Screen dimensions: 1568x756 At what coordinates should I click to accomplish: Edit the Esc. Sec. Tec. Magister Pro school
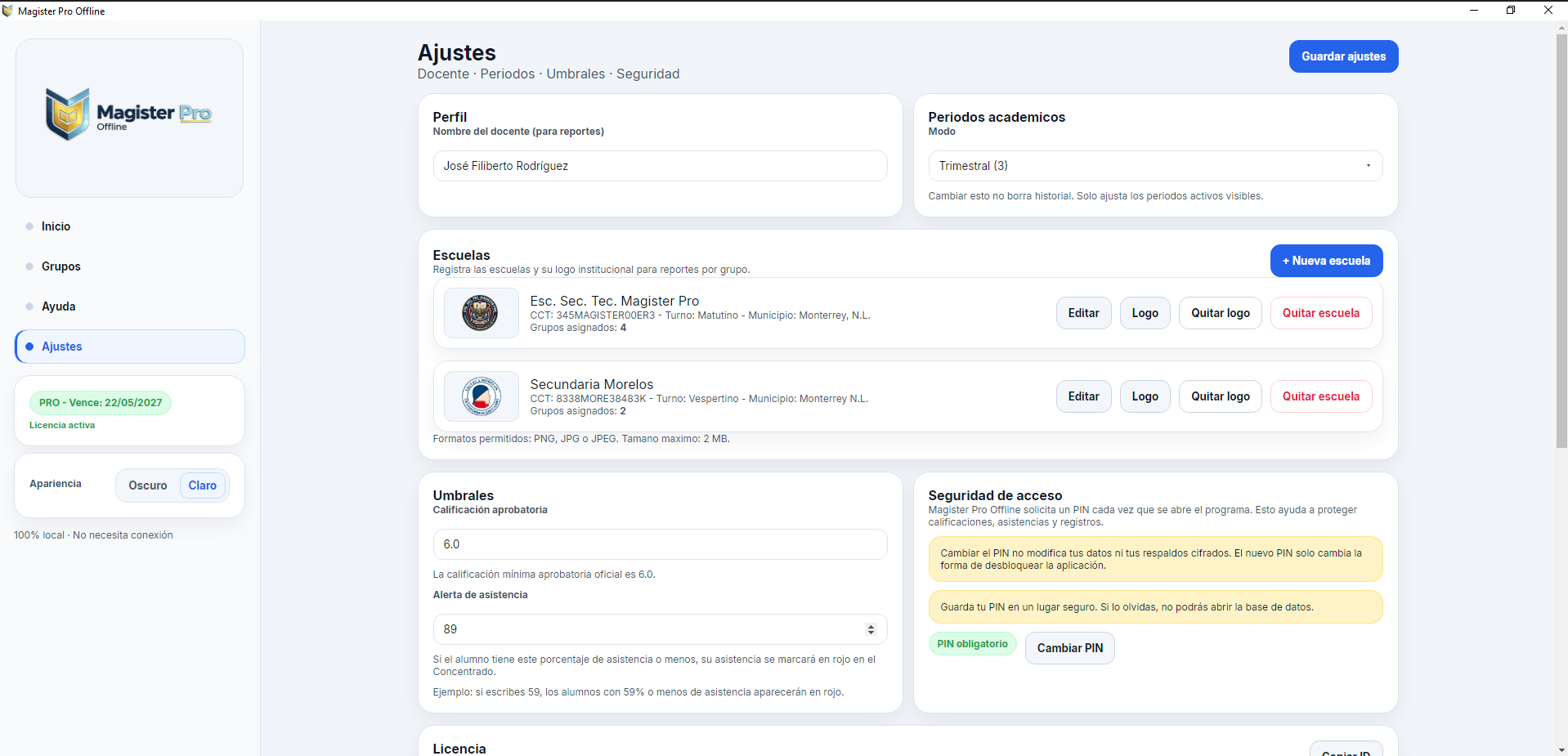[x=1083, y=313]
